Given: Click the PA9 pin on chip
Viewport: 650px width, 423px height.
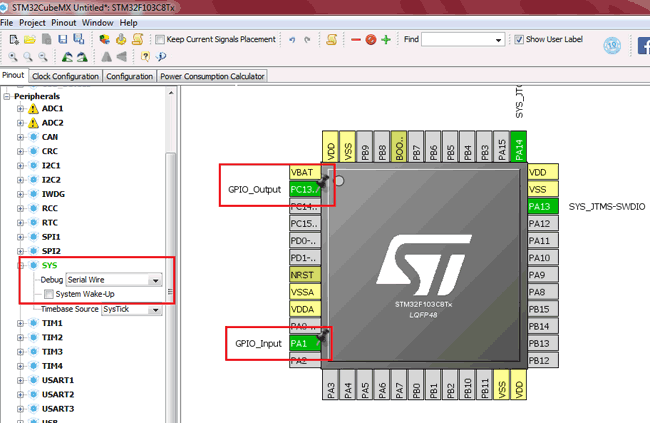Looking at the screenshot, I should pyautogui.click(x=543, y=275).
